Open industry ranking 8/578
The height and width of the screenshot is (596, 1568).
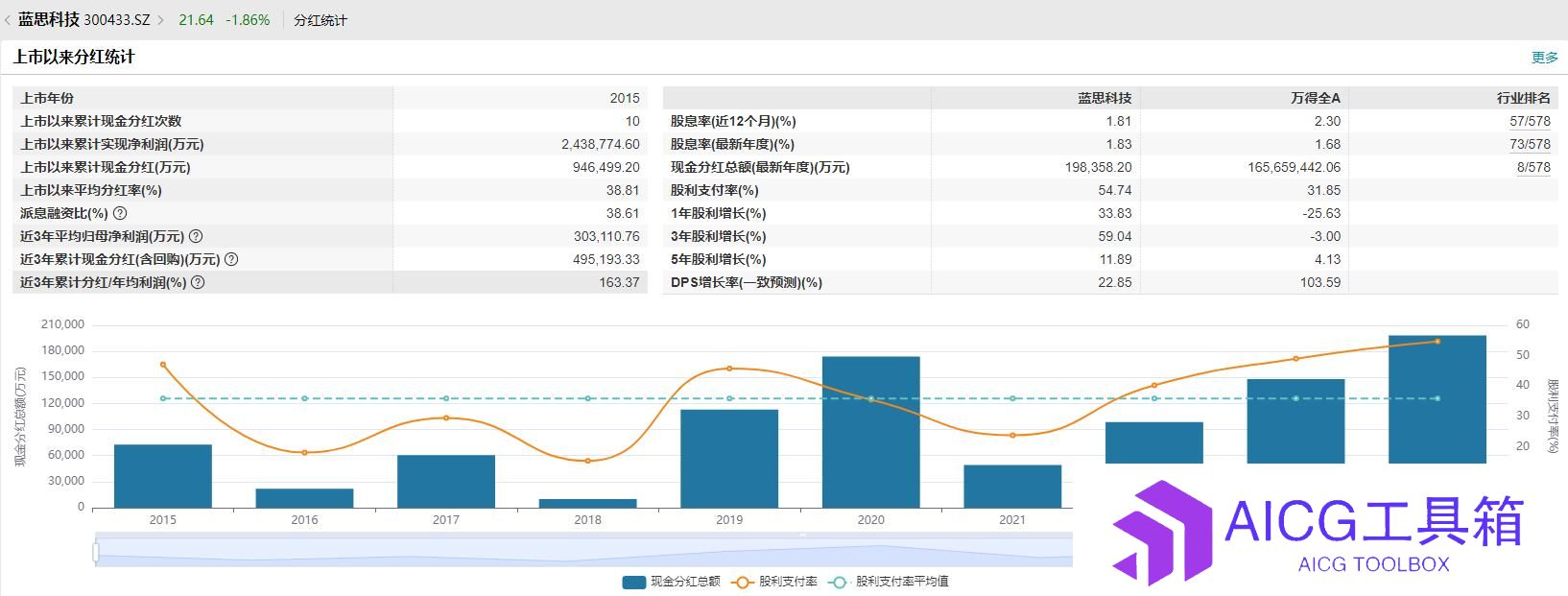pyautogui.click(x=1533, y=167)
